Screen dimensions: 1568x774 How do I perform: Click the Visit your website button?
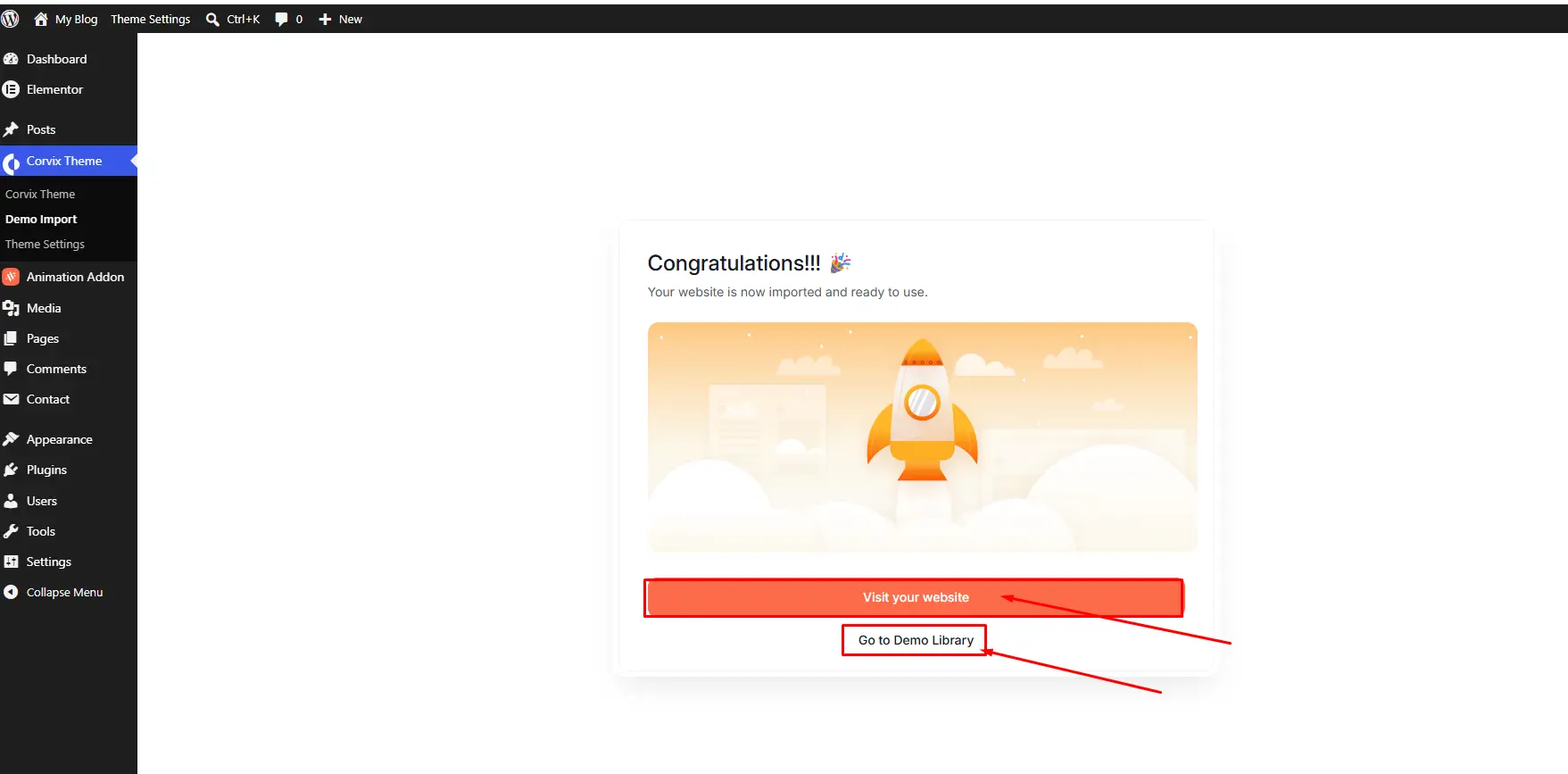(x=915, y=597)
